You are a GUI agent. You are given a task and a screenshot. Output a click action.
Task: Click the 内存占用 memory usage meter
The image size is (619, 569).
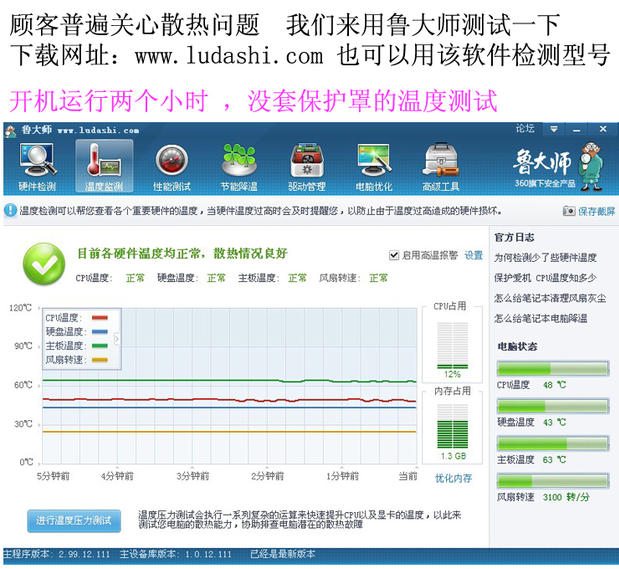(x=452, y=426)
